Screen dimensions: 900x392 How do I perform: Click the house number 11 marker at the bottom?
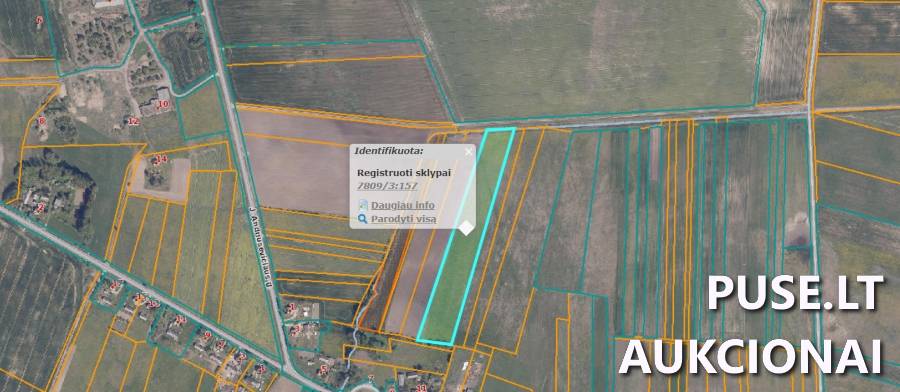point(422,389)
